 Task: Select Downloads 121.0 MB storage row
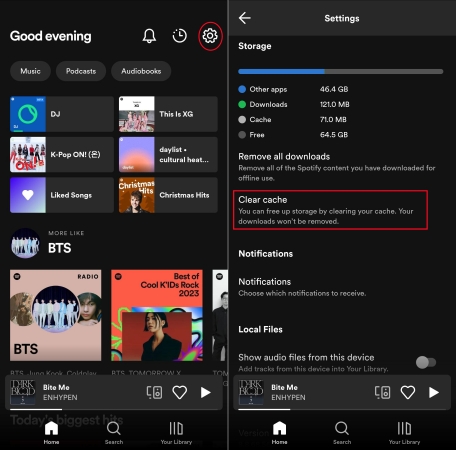pyautogui.click(x=294, y=104)
